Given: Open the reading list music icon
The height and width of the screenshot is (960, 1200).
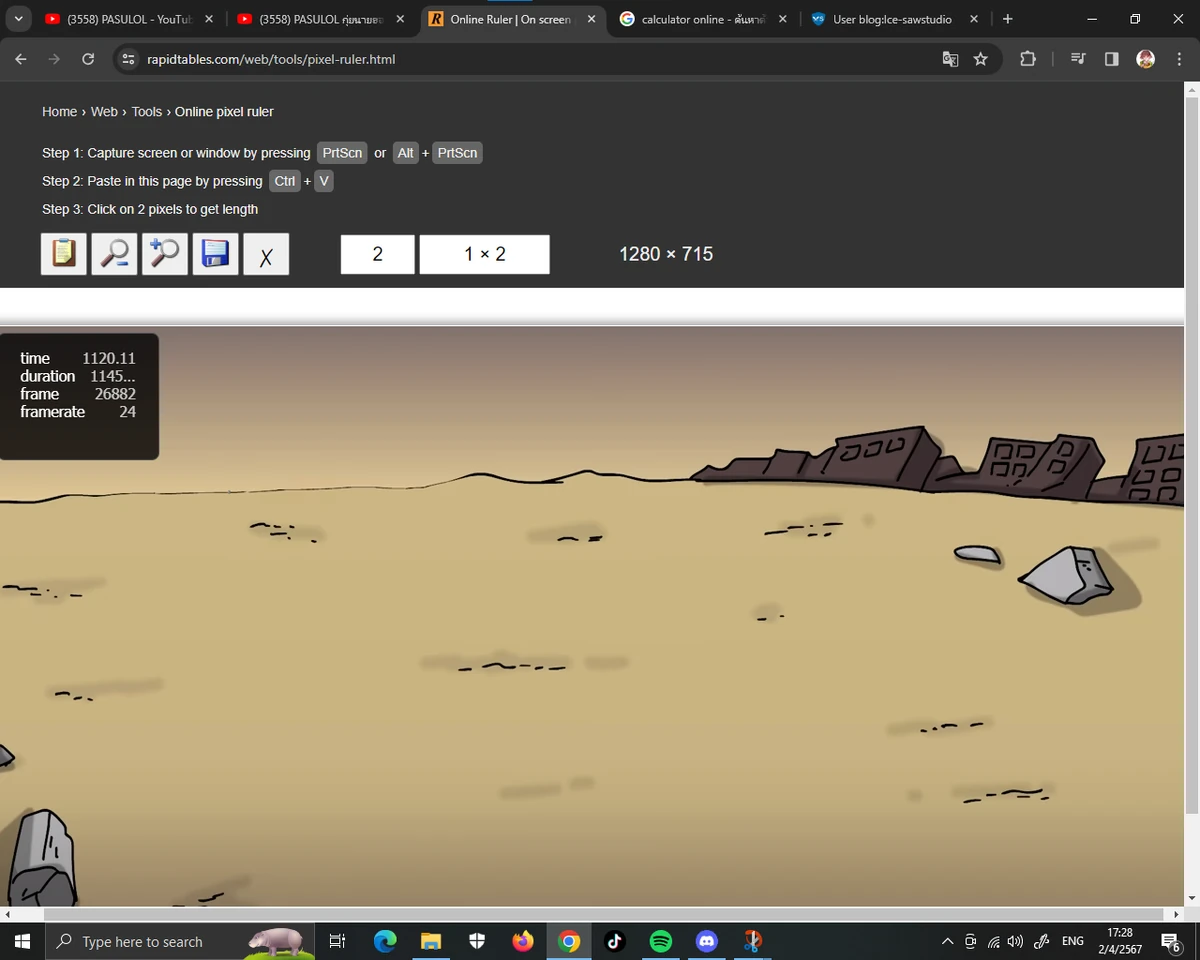Looking at the screenshot, I should [1077, 59].
